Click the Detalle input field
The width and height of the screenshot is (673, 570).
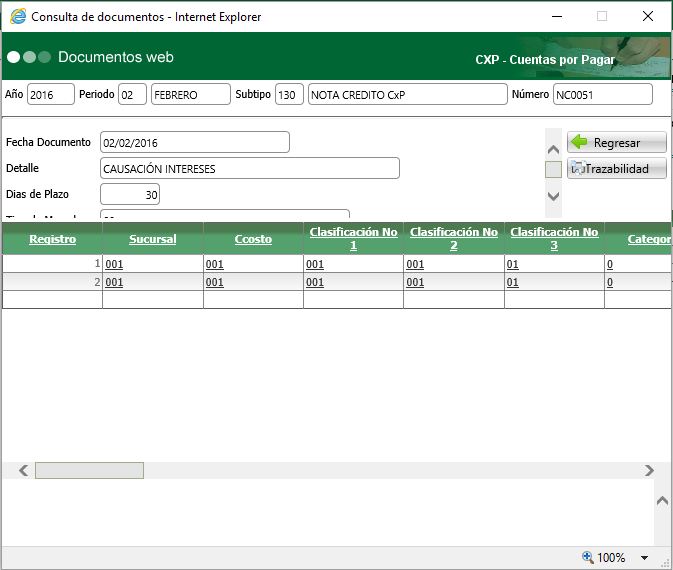click(250, 168)
